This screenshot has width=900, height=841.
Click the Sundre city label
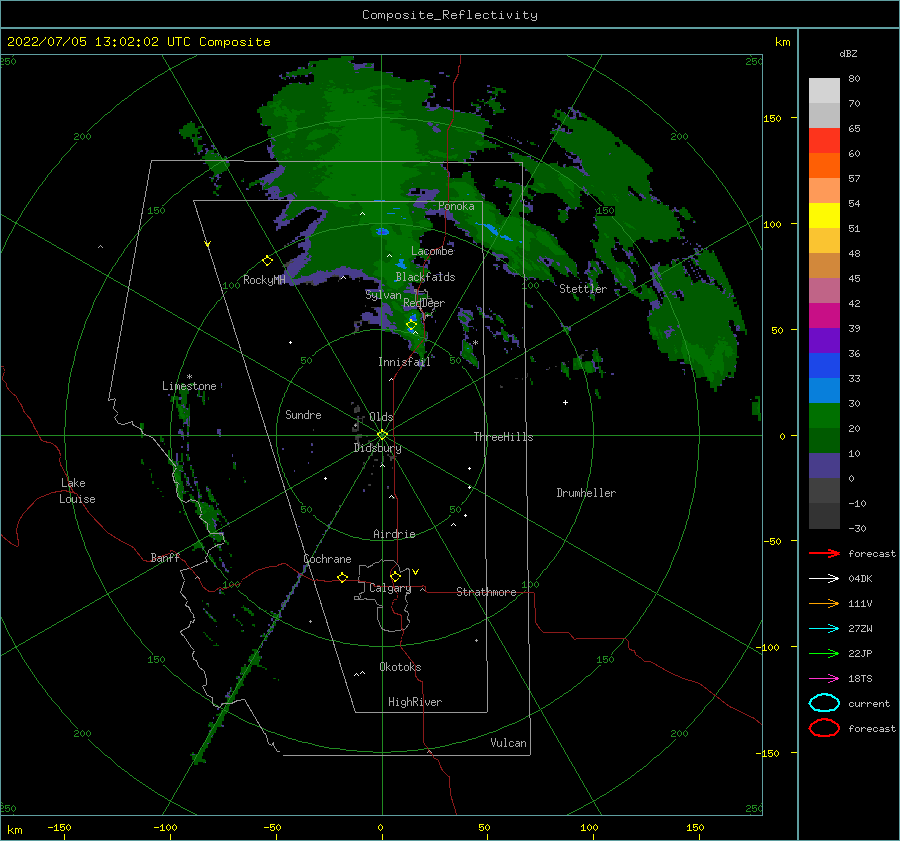(303, 414)
